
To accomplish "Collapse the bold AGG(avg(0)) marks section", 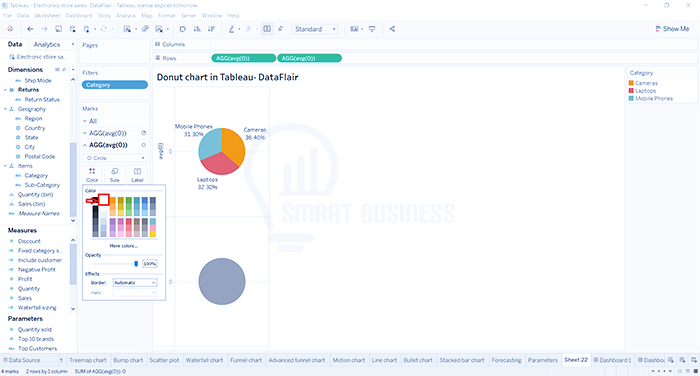I will [x=85, y=145].
